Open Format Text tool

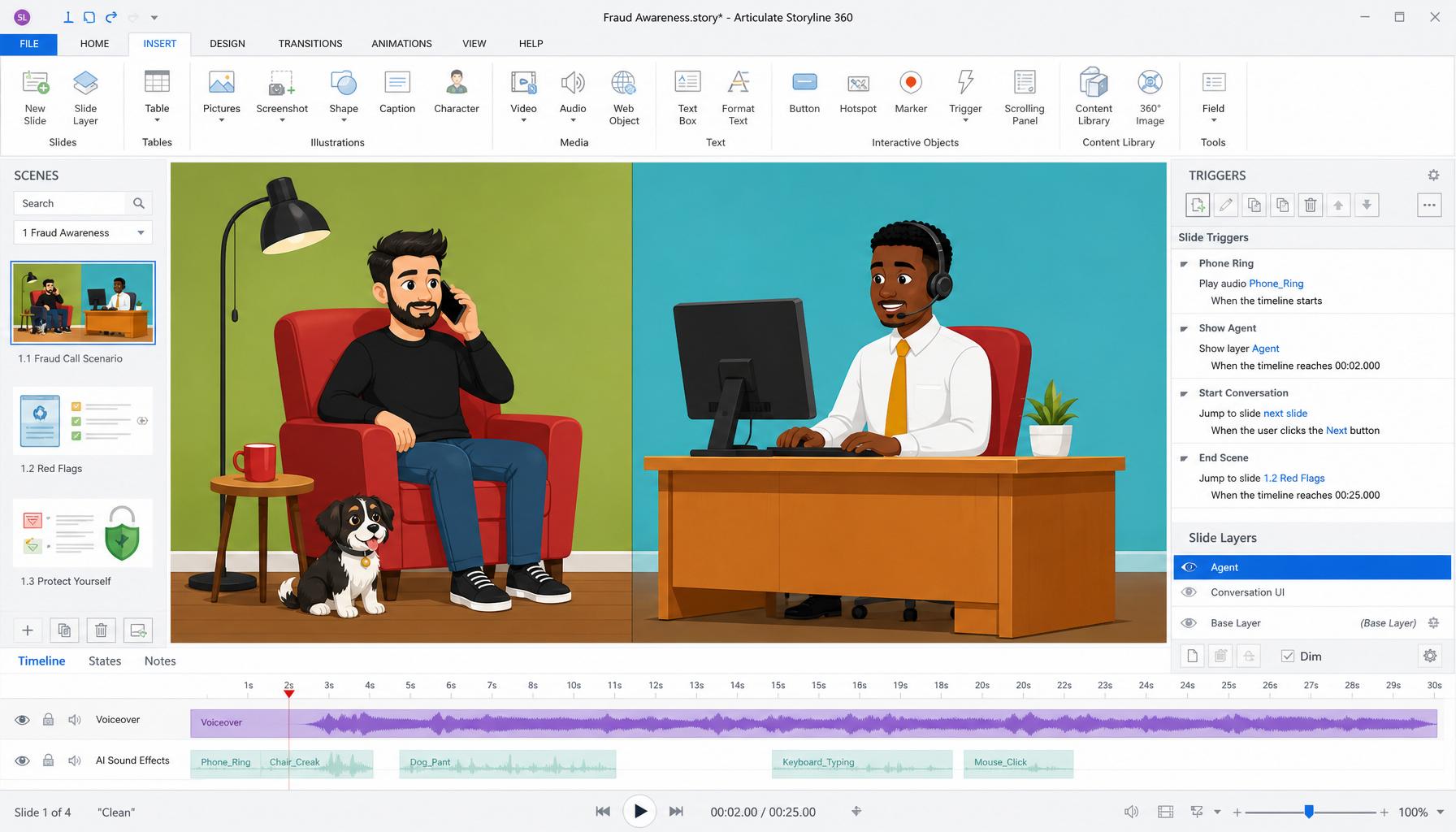pyautogui.click(x=738, y=97)
